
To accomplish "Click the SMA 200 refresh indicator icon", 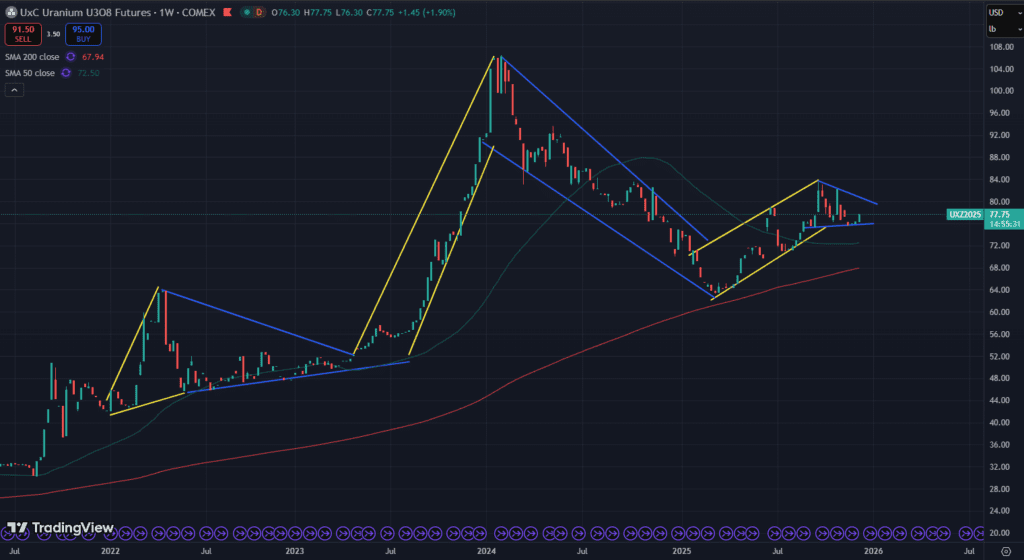I will click(71, 57).
